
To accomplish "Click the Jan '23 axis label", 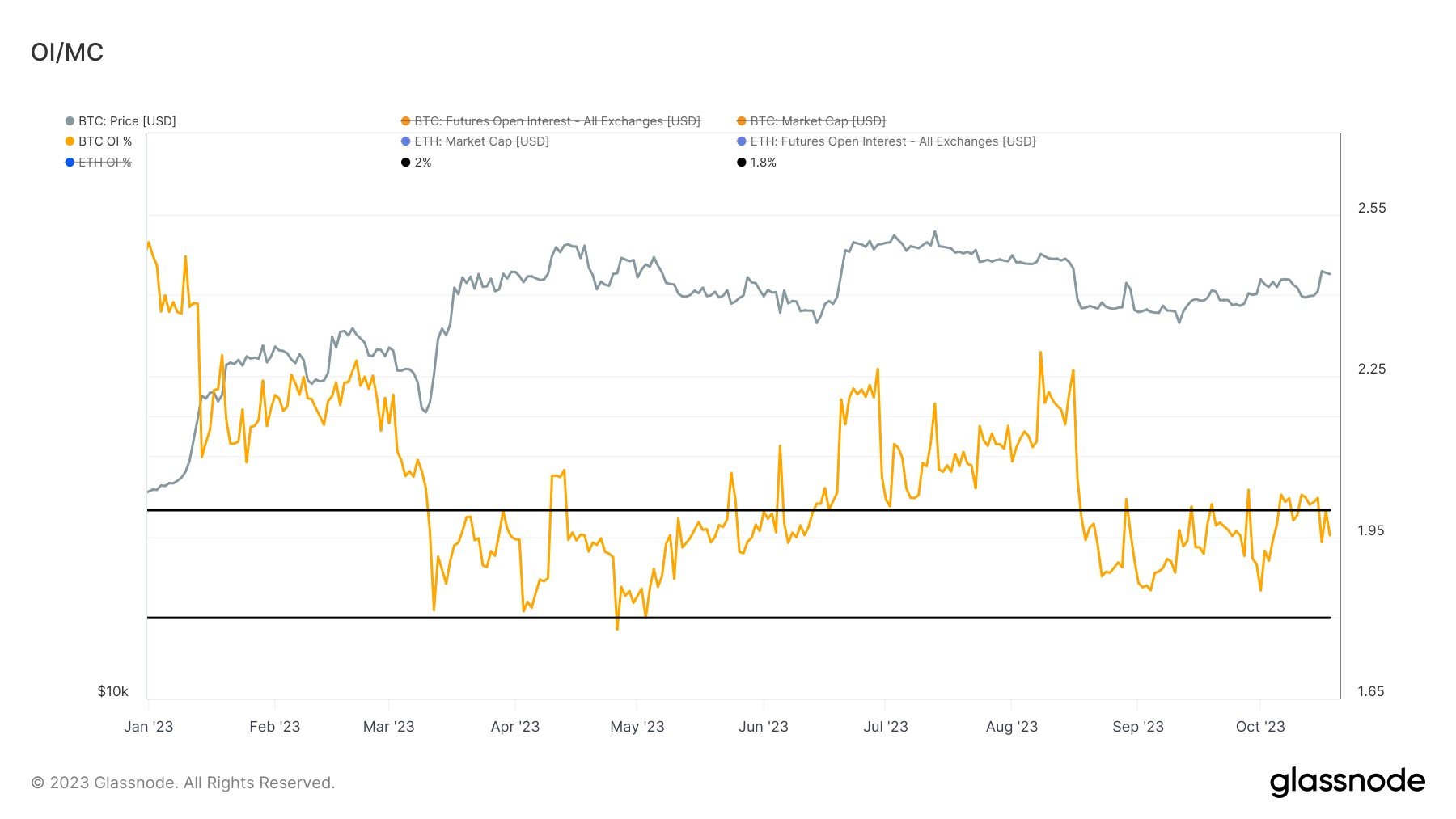I will click(148, 726).
